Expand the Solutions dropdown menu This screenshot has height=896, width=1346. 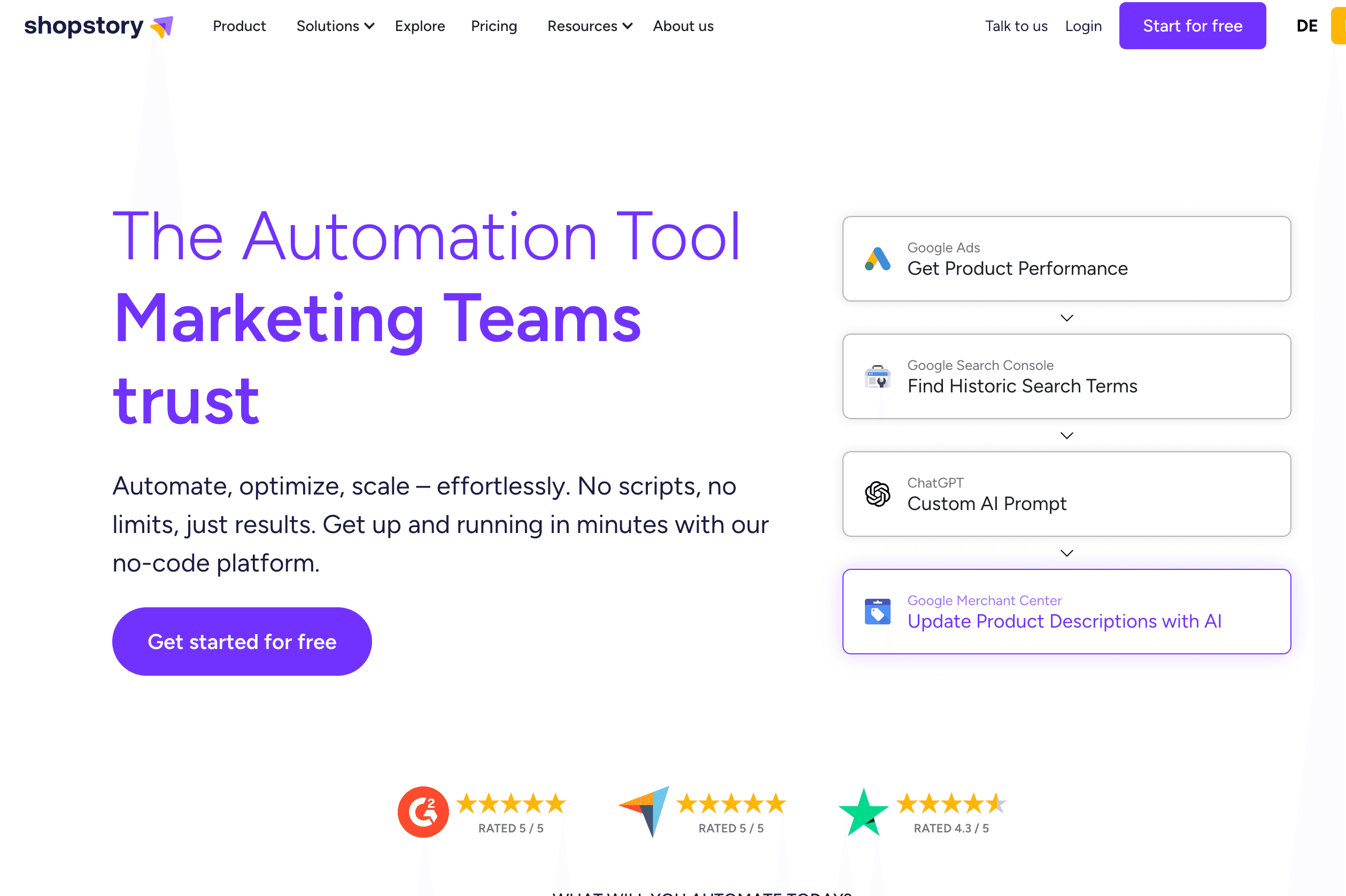click(x=335, y=26)
